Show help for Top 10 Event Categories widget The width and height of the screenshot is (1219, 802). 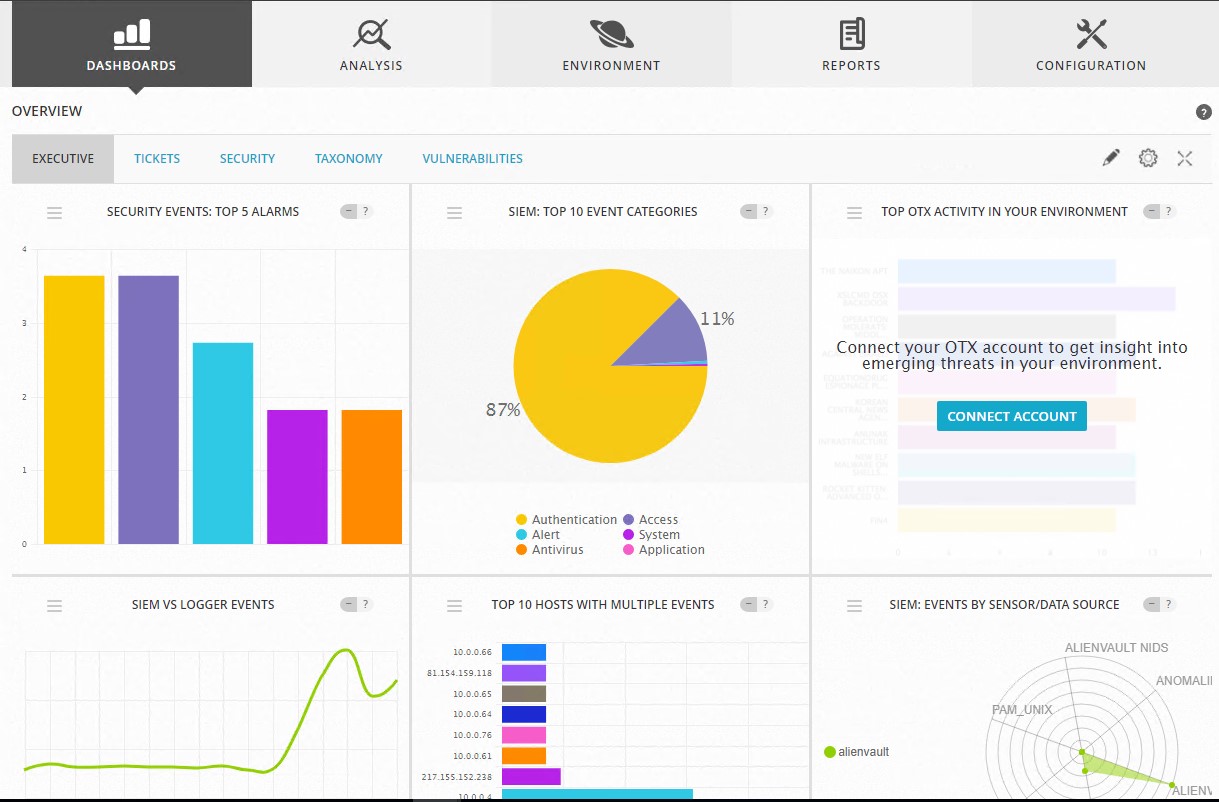click(x=766, y=212)
